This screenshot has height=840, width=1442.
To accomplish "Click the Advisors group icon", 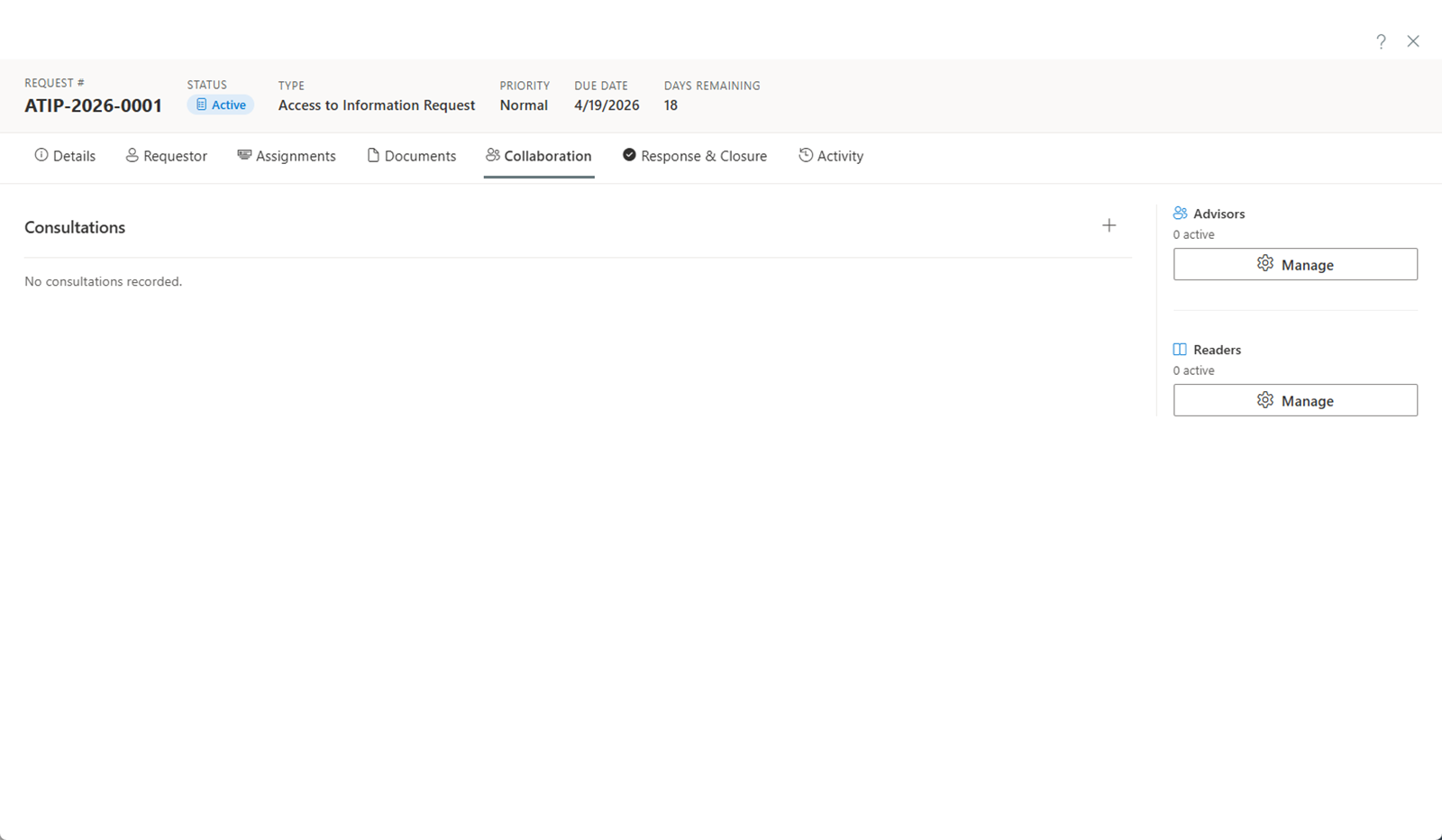I will point(1181,213).
